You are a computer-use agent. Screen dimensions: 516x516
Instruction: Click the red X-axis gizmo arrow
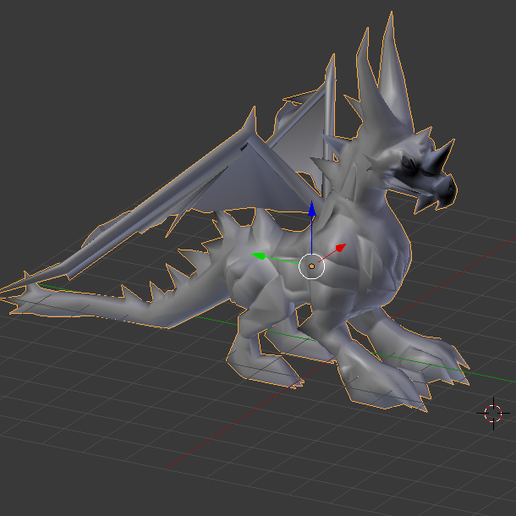click(340, 248)
